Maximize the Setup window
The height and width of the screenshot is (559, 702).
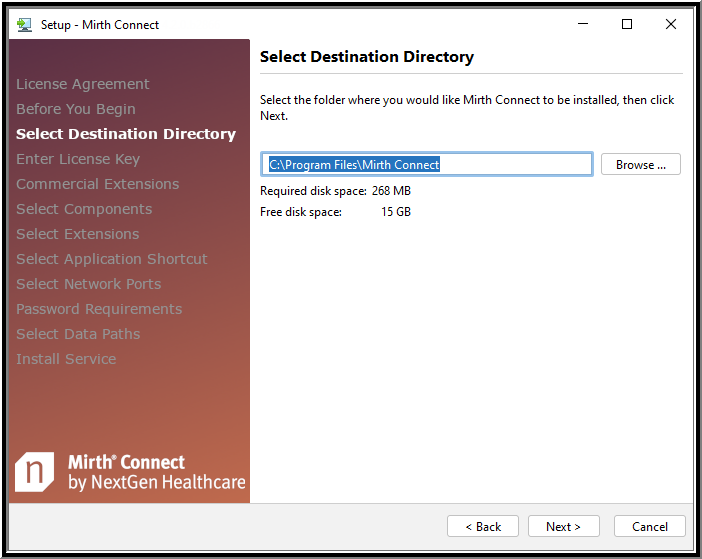(x=627, y=24)
